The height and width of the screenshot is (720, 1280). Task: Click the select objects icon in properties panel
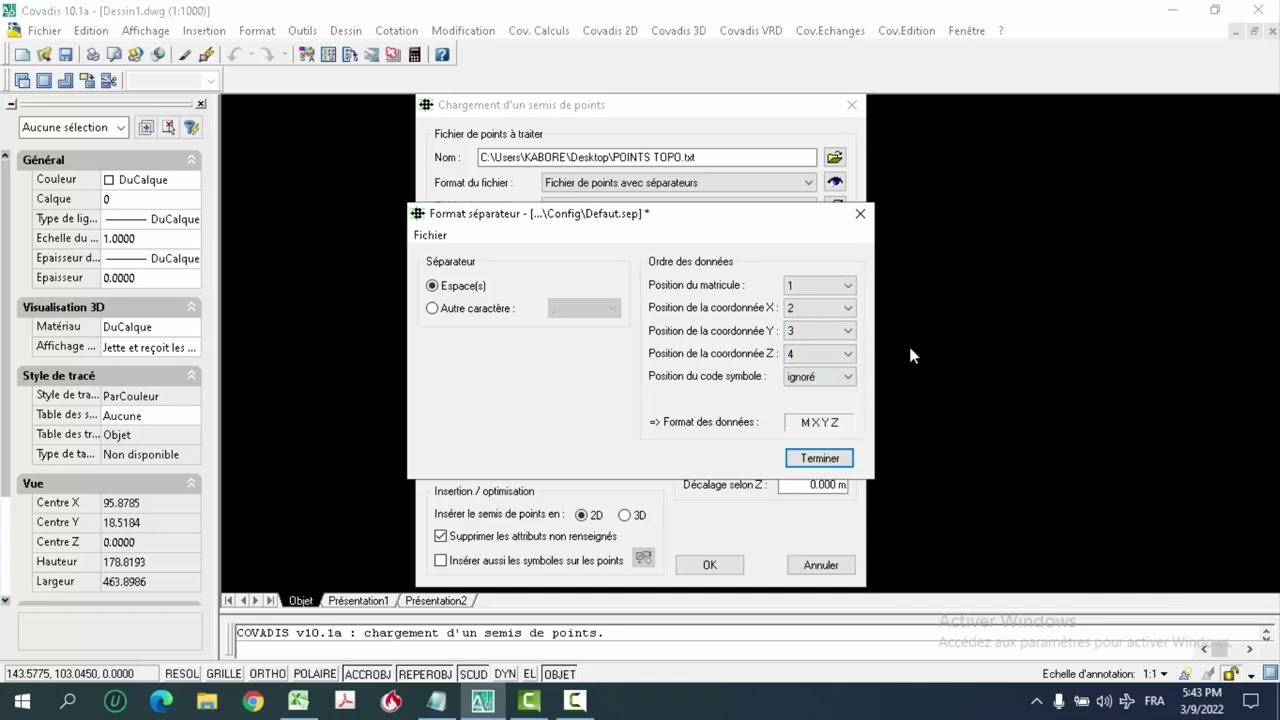pos(168,127)
